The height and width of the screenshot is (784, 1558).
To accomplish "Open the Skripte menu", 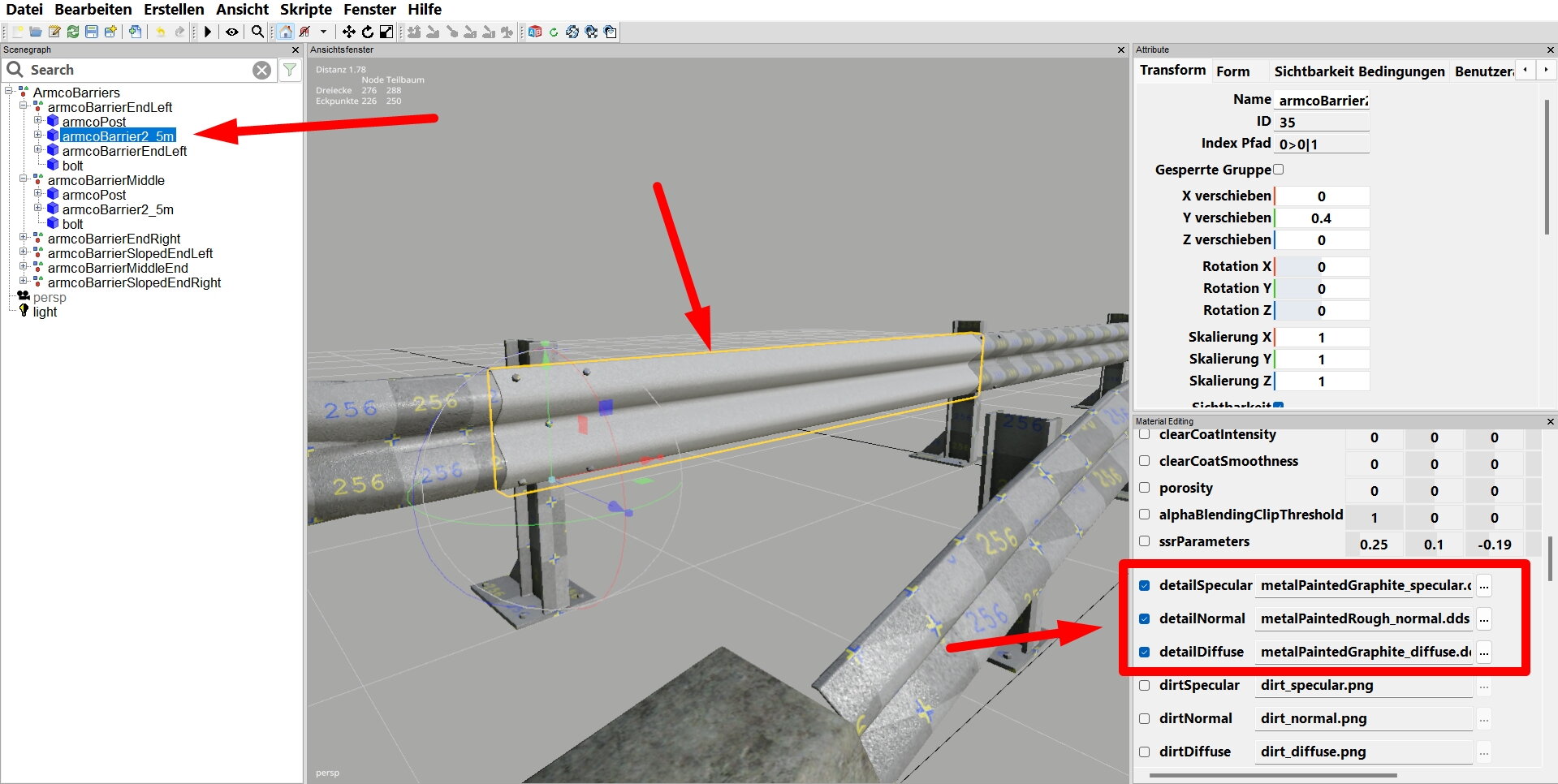I will tap(305, 10).
